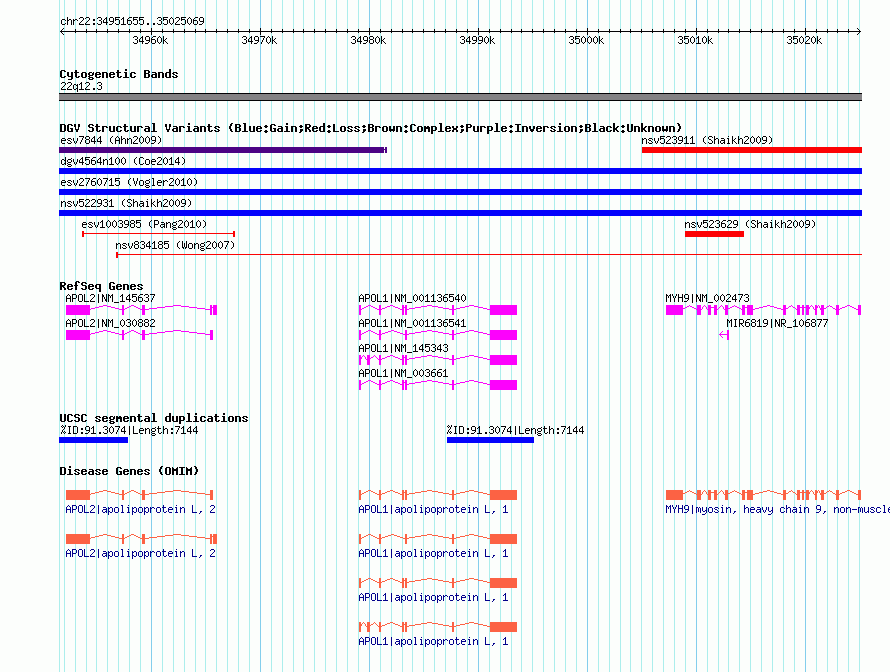The image size is (890, 672).
Task: Click the Disease Genes (OMIM) track title
Action: [x=129, y=471]
